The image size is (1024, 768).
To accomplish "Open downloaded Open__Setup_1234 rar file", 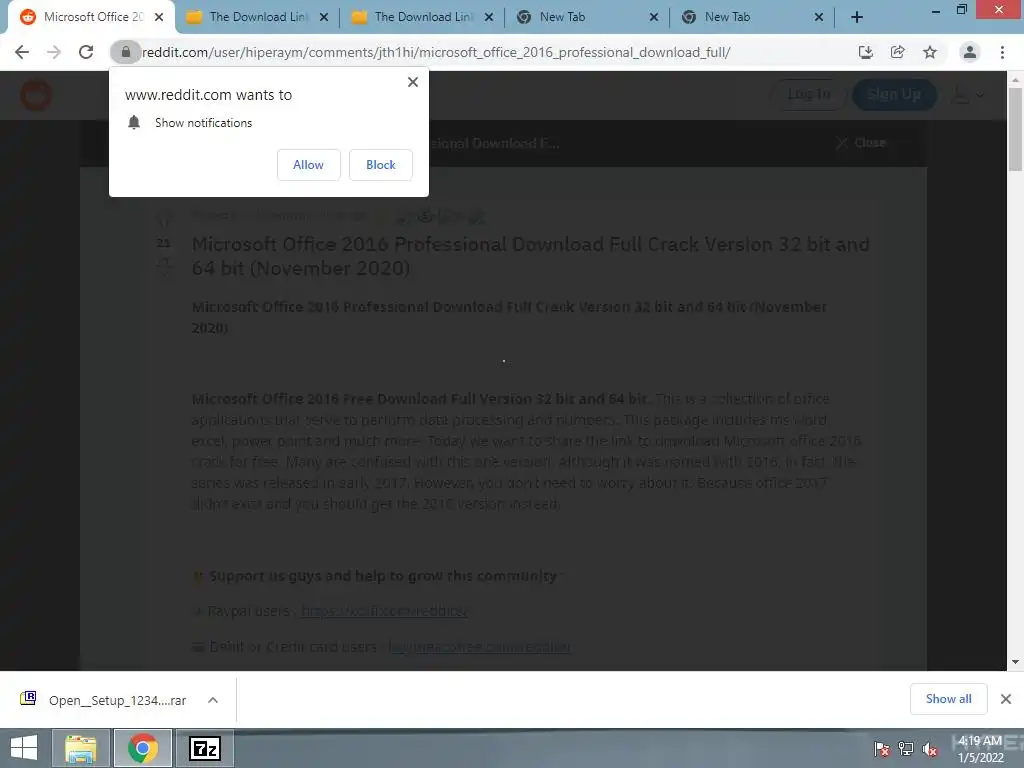I will click(x=104, y=700).
